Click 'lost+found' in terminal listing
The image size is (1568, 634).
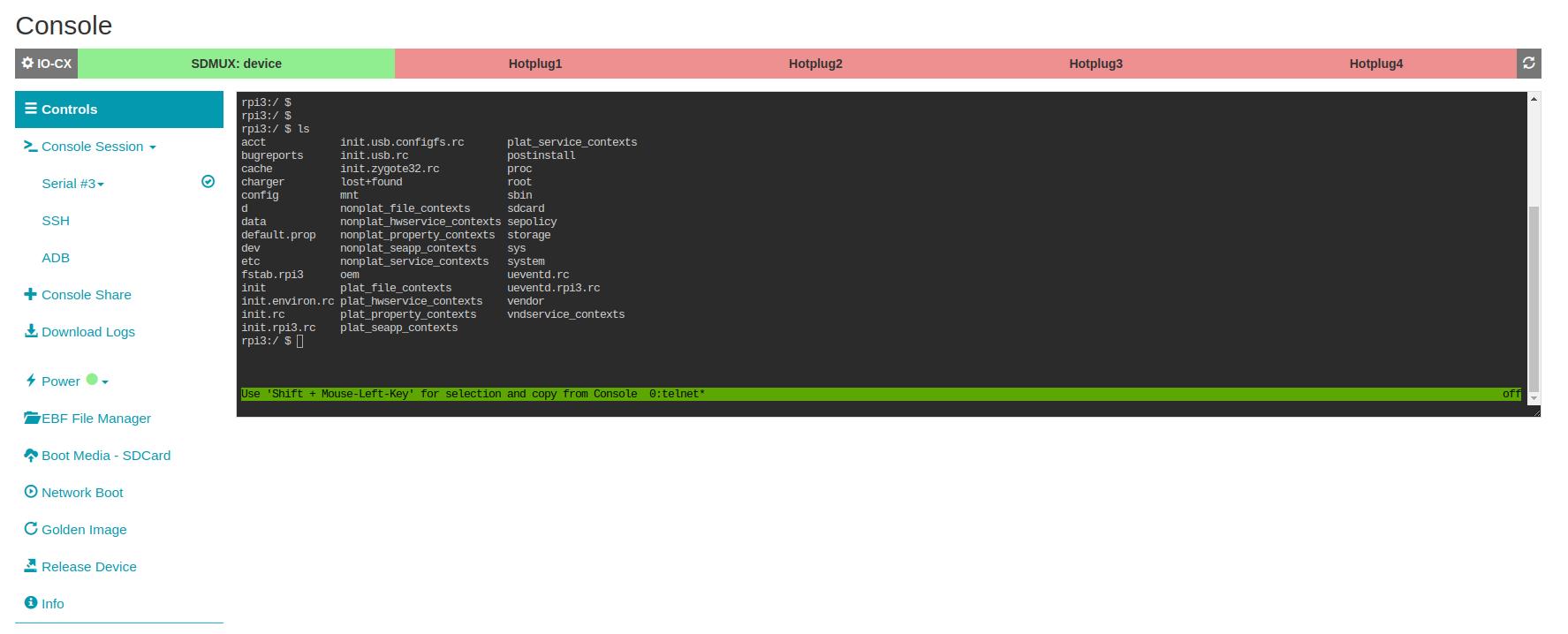pyautogui.click(x=371, y=182)
